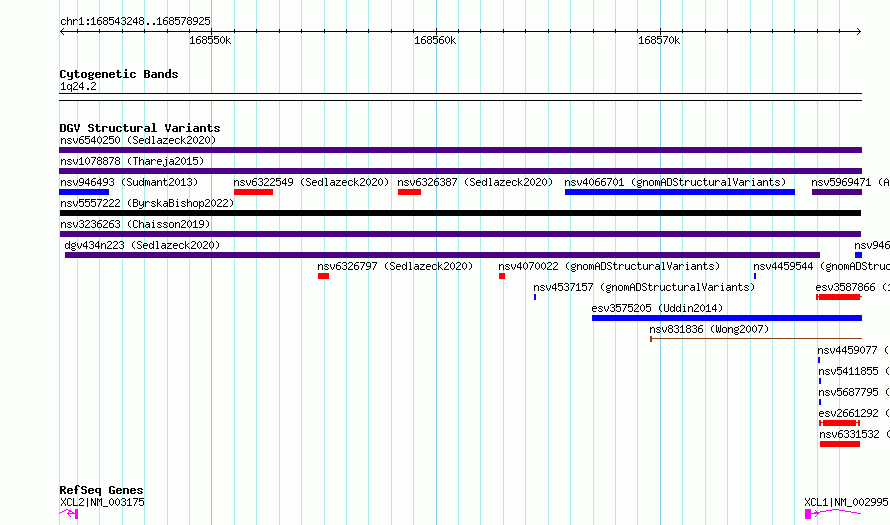The width and height of the screenshot is (890, 525).
Task: Select the blue bar under esv3575205
Action: [x=727, y=318]
